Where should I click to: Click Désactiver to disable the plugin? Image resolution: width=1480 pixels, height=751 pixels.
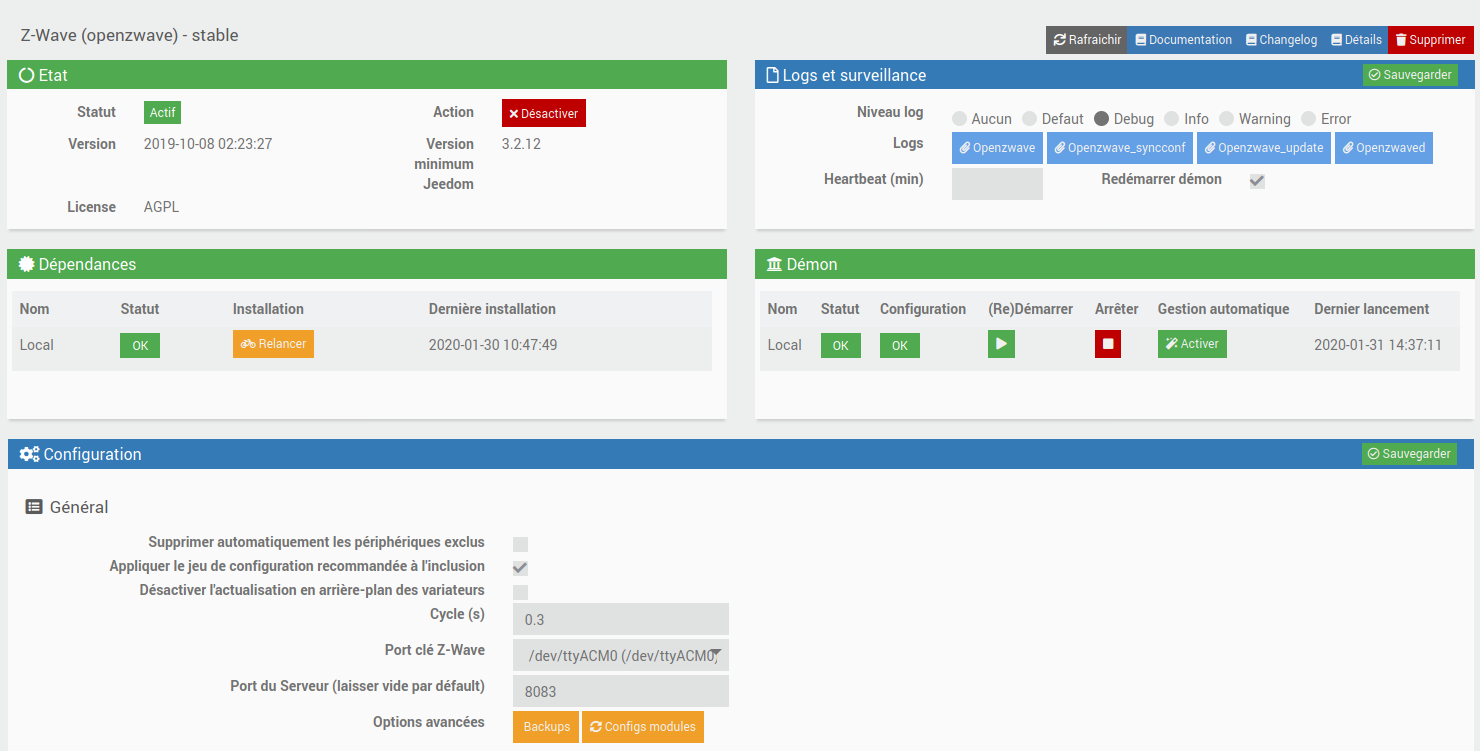click(544, 113)
